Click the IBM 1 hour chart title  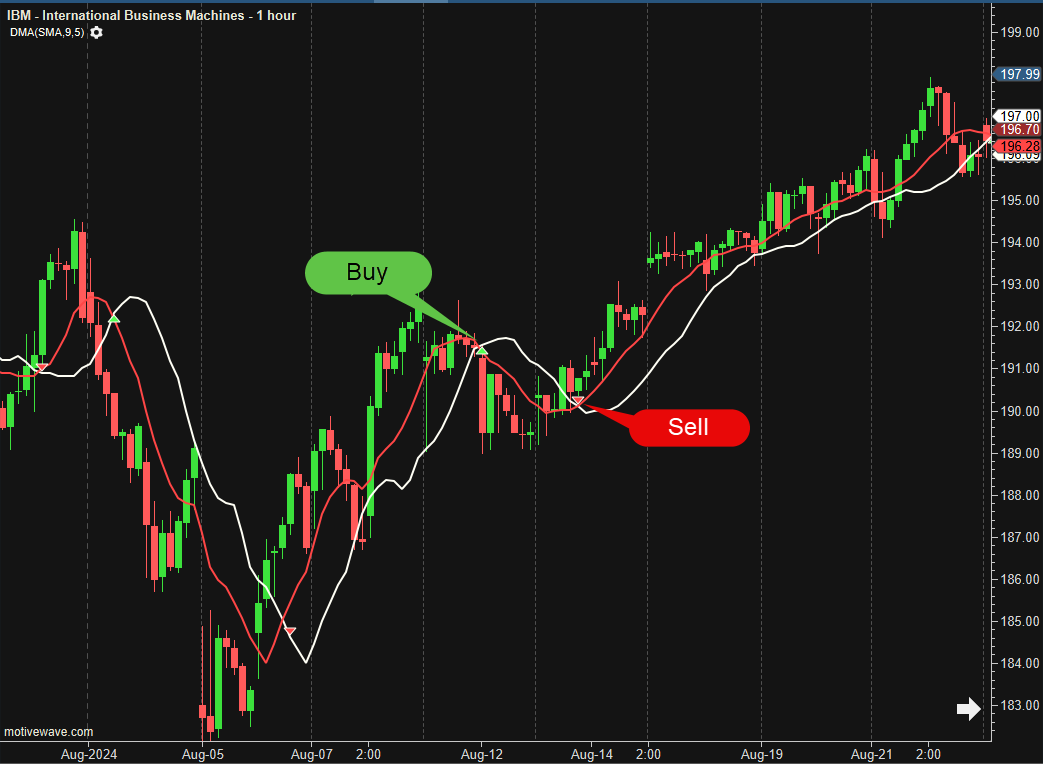[154, 15]
